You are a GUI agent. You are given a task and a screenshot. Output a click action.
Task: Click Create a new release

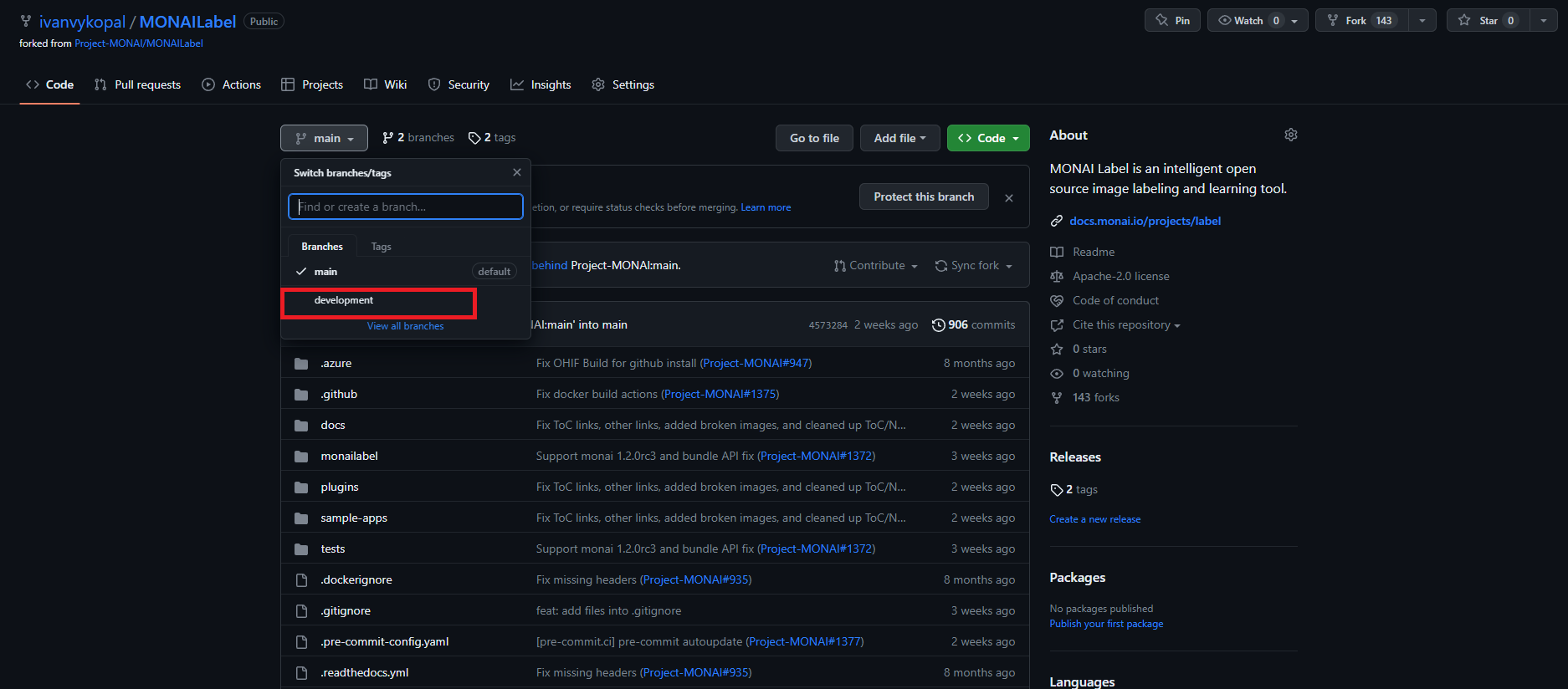(1094, 519)
